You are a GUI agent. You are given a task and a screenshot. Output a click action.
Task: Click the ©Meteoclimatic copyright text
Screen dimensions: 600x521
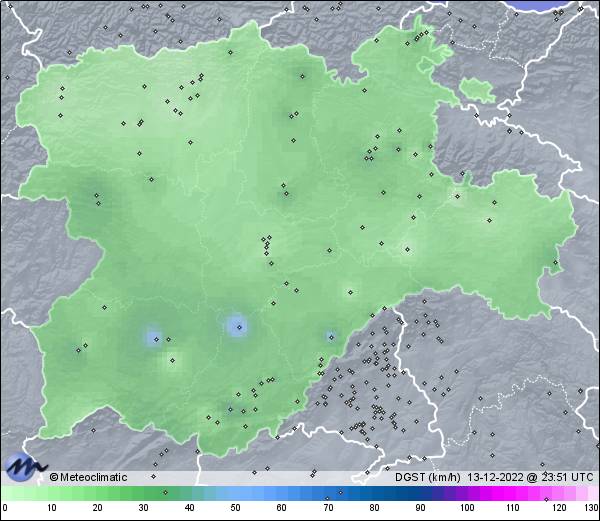(x=88, y=477)
